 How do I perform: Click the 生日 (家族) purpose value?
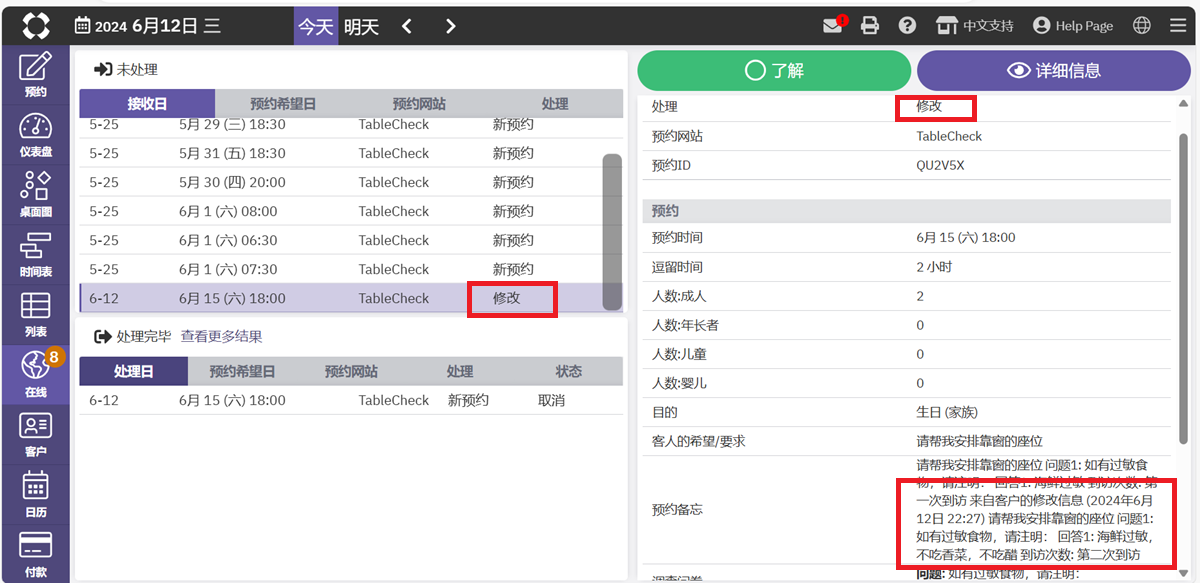946,412
